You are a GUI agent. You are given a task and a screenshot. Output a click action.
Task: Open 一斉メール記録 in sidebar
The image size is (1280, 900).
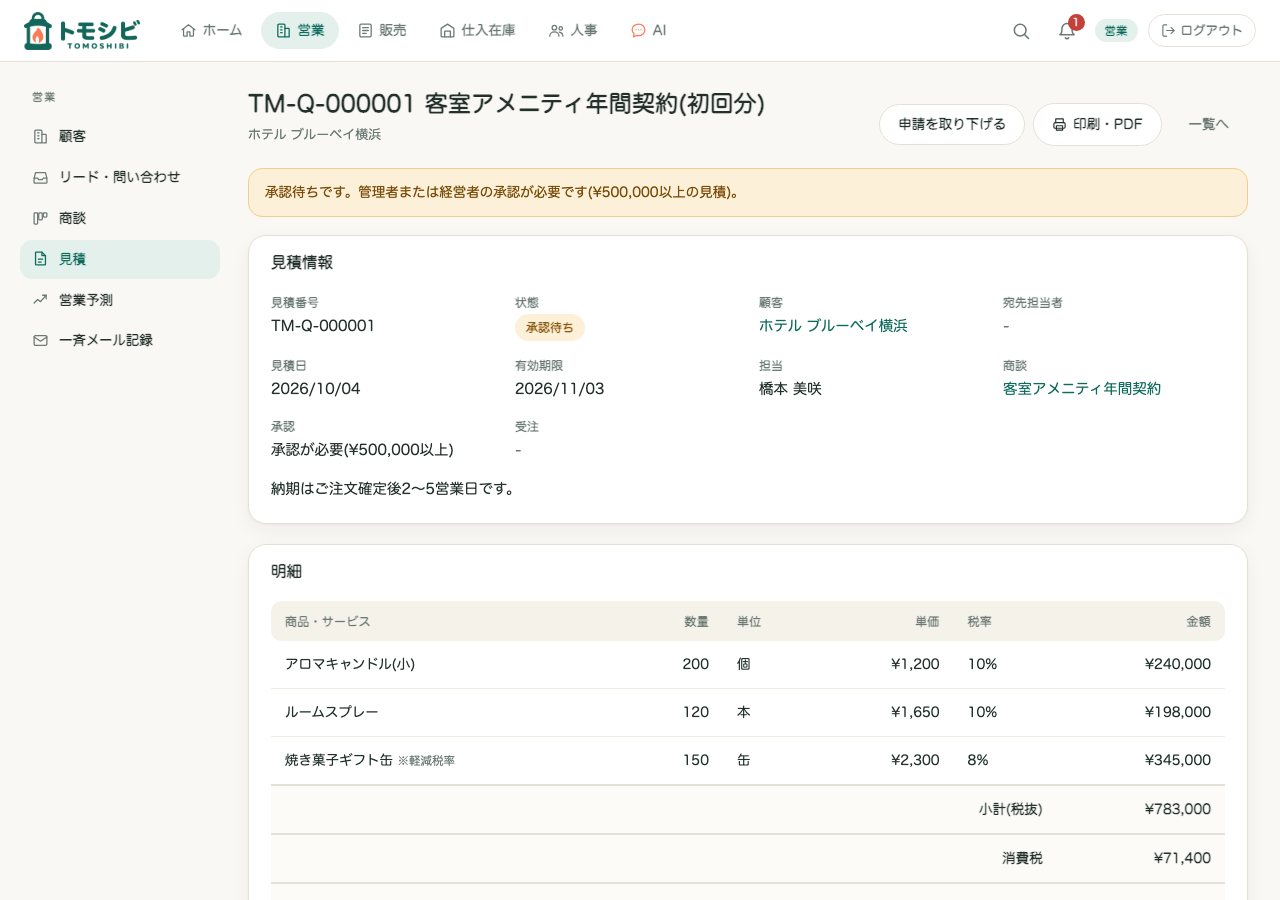(x=120, y=340)
